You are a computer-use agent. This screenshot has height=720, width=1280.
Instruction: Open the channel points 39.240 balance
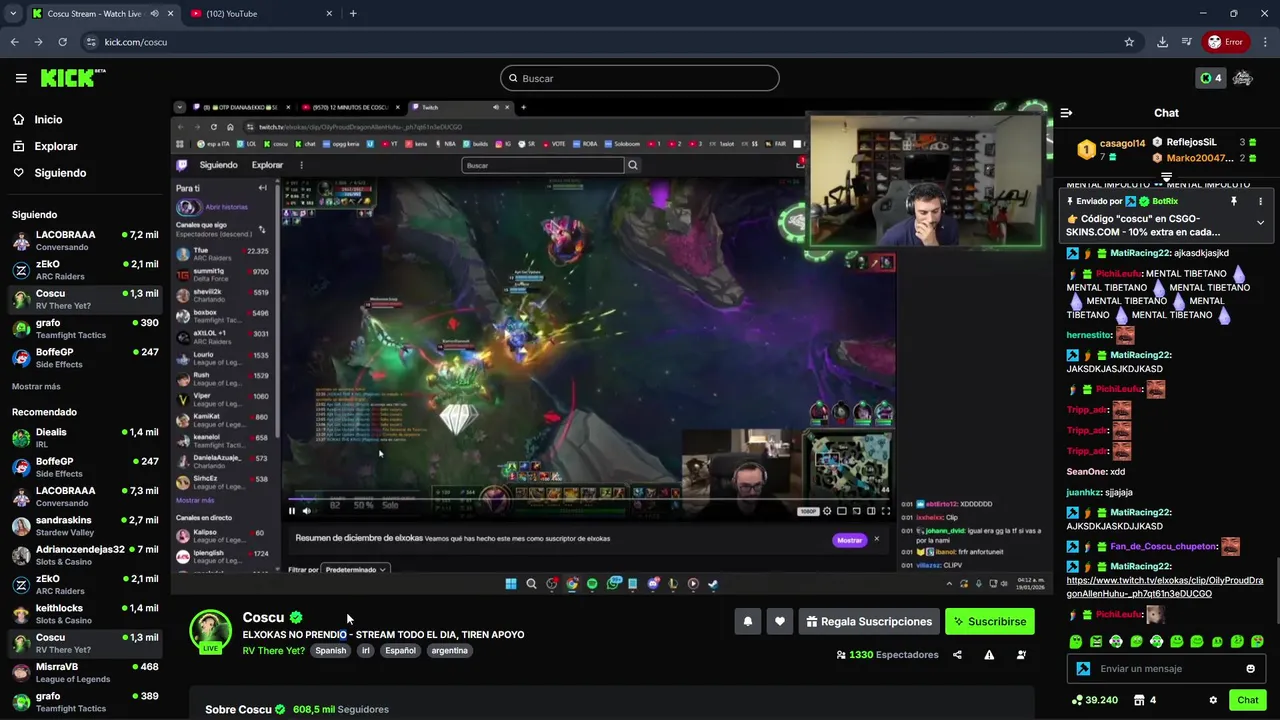1094,700
